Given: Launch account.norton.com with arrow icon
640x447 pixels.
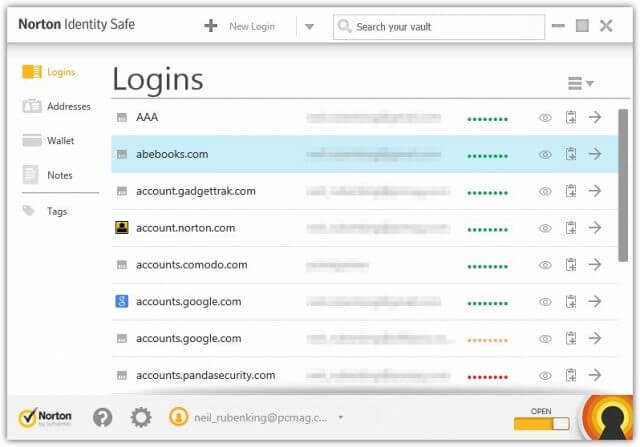Looking at the screenshot, I should pyautogui.click(x=595, y=227).
